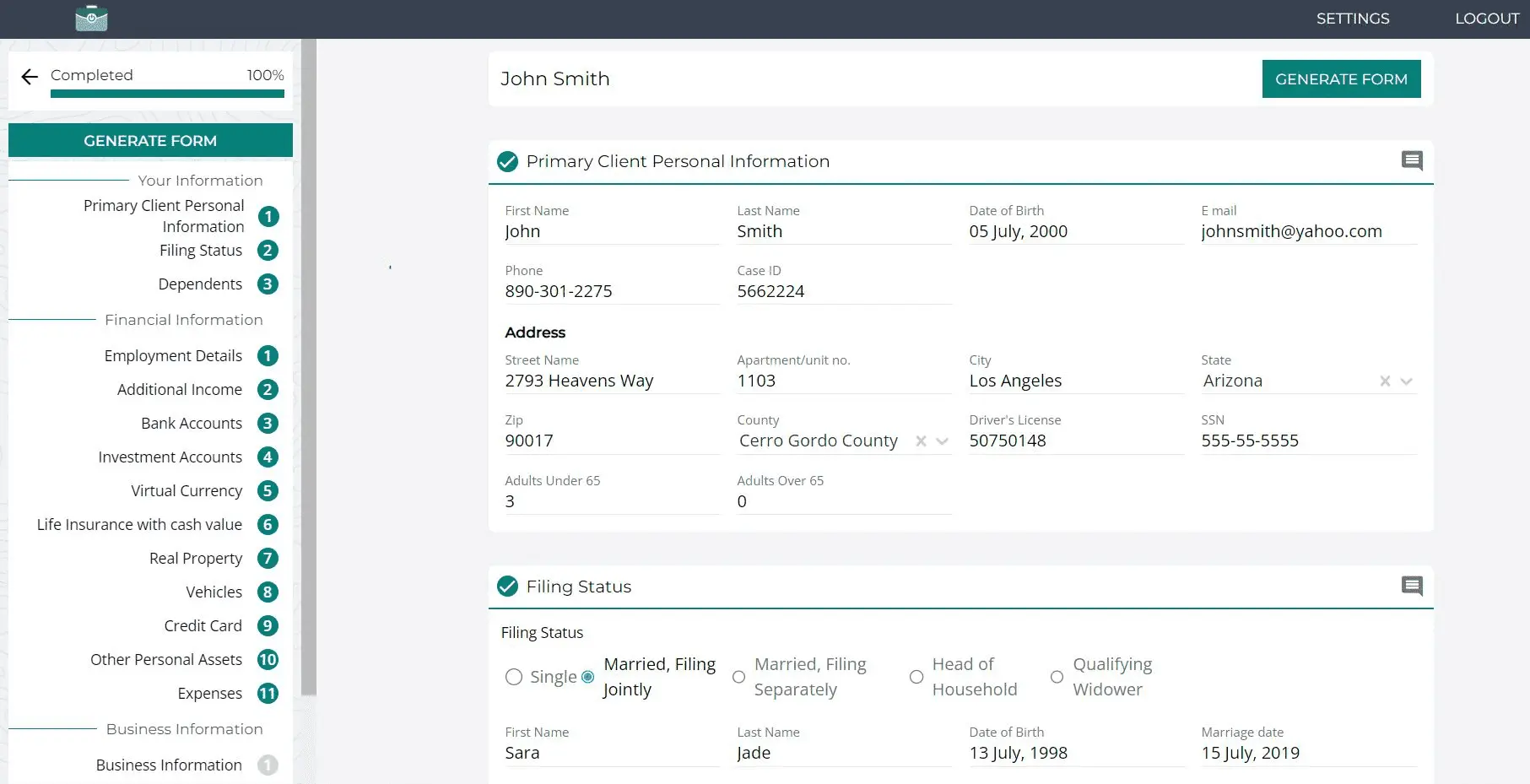Select Single filing status
The width and height of the screenshot is (1530, 784).
click(513, 677)
